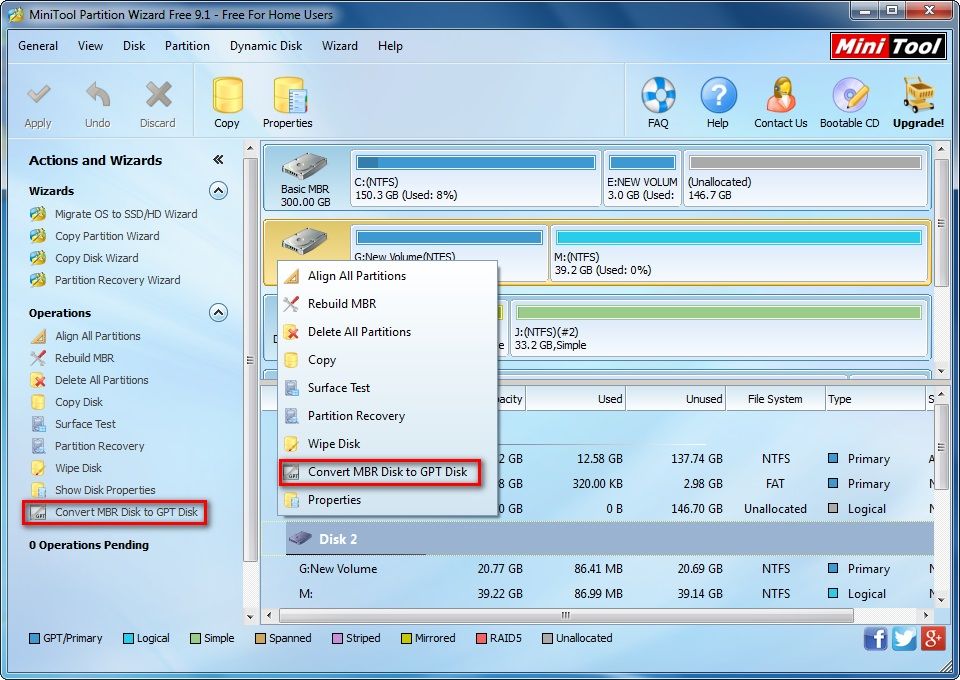
Task: Click the partition list horizontal scrollbar
Action: point(566,615)
